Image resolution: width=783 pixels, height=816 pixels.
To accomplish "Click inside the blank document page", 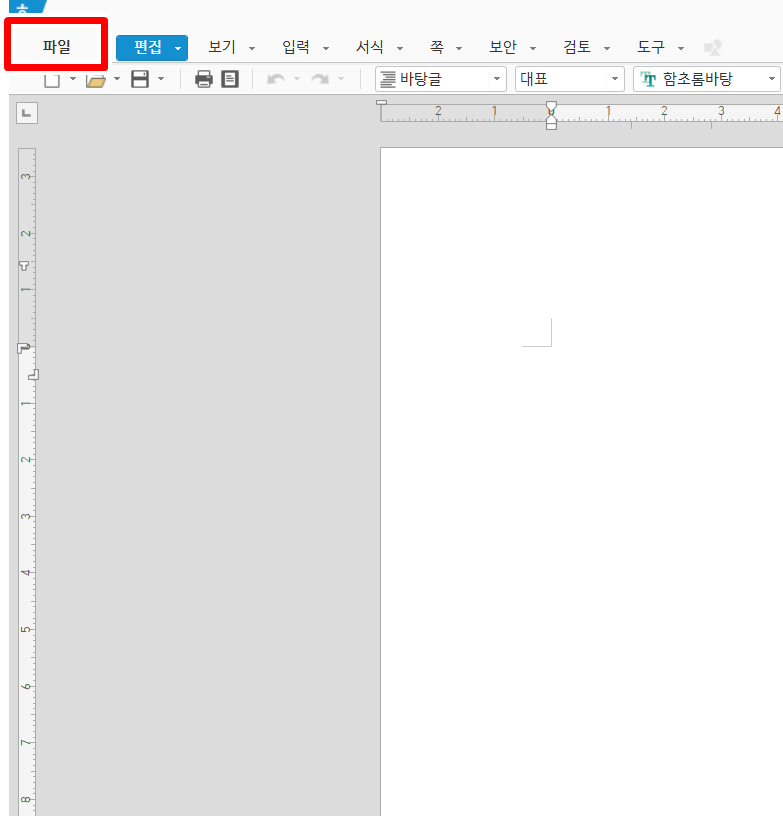I will [x=582, y=481].
